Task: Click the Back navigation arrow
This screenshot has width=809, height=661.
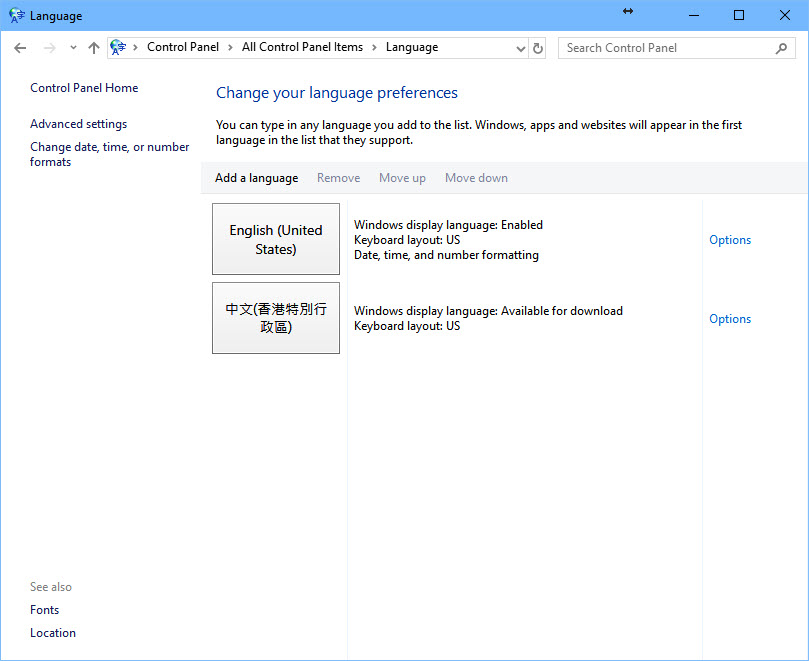Action: [x=20, y=48]
